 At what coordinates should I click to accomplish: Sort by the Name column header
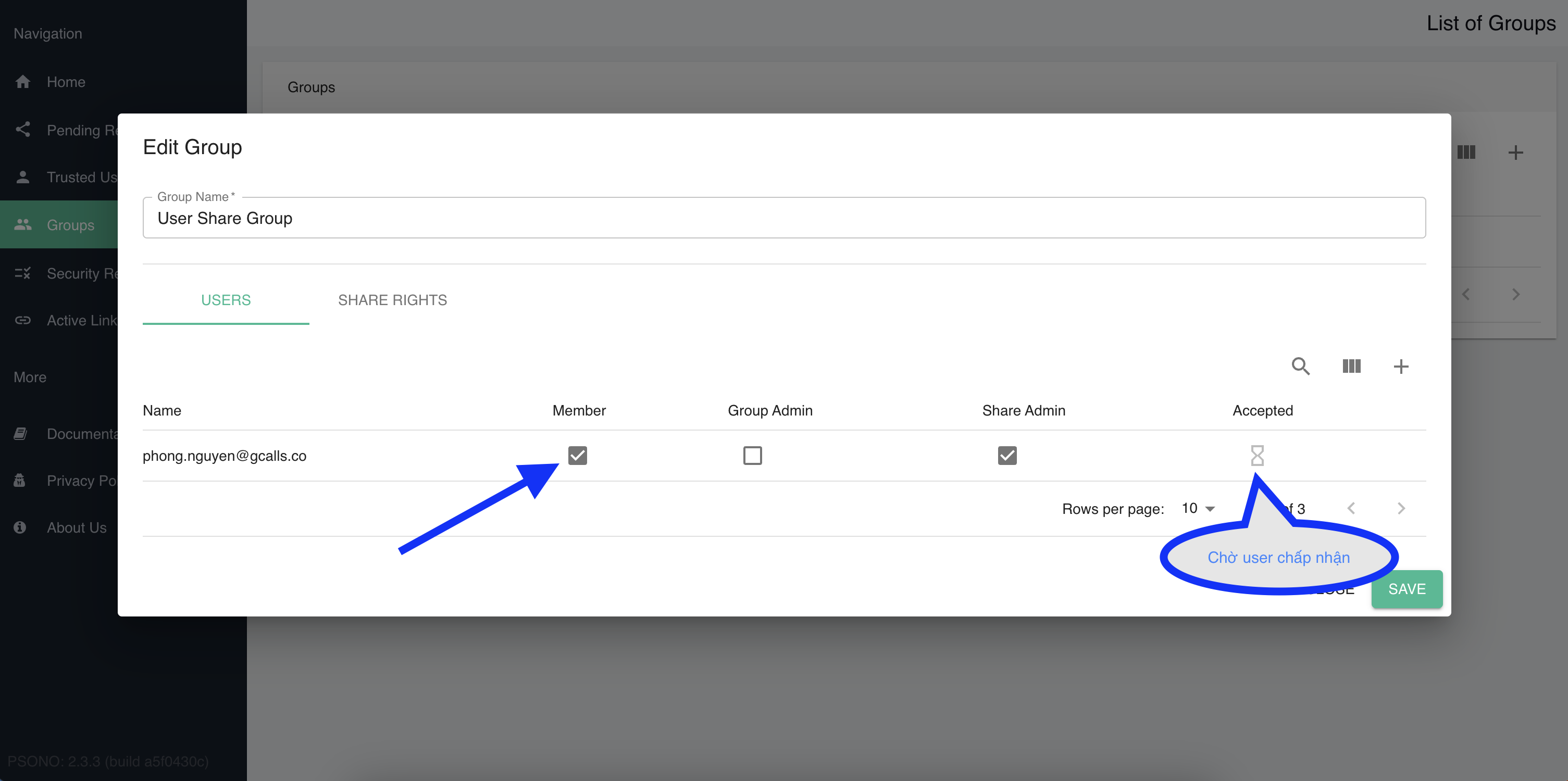click(x=162, y=411)
